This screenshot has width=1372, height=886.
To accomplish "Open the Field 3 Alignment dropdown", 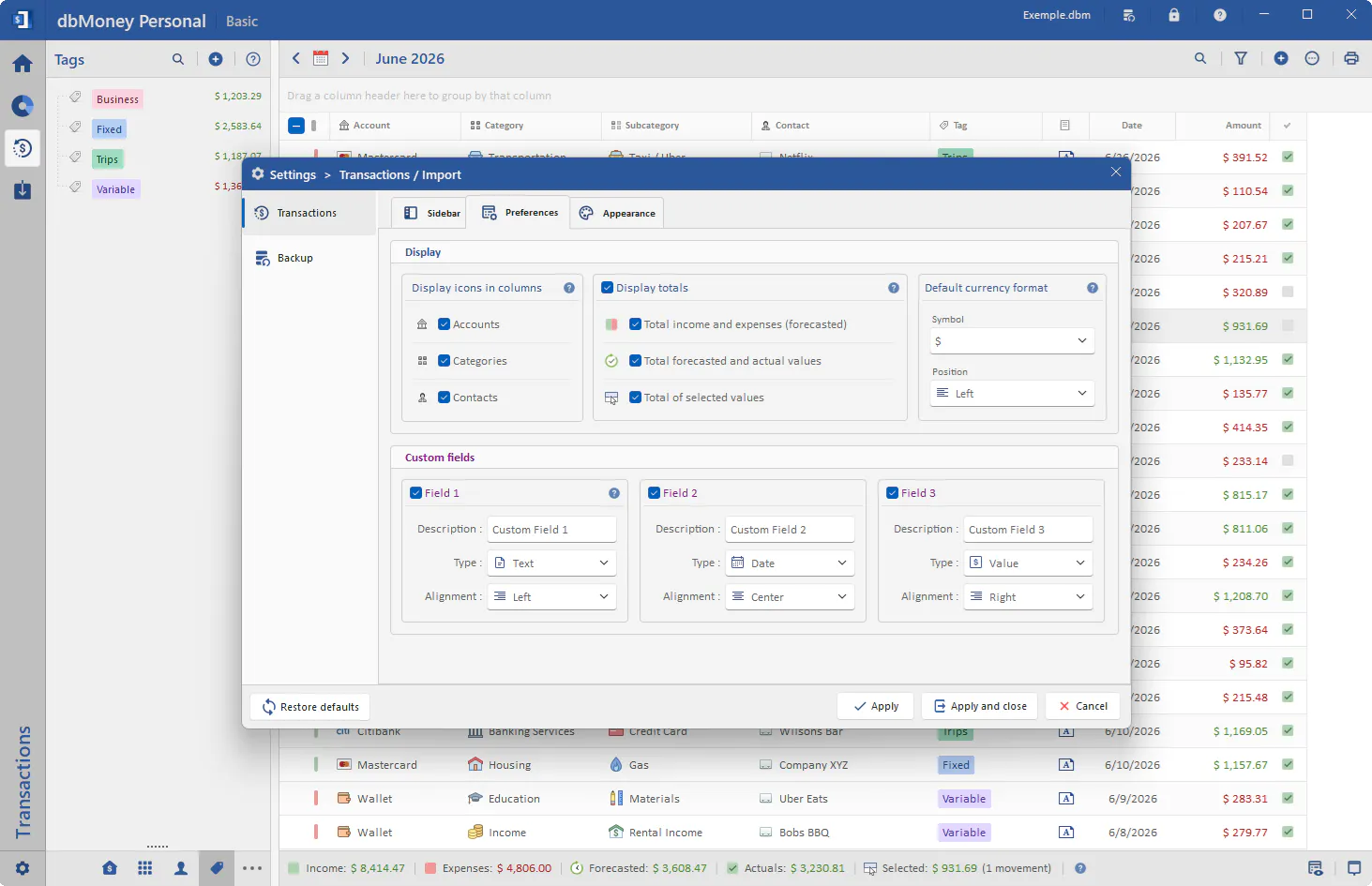I will [x=1028, y=597].
